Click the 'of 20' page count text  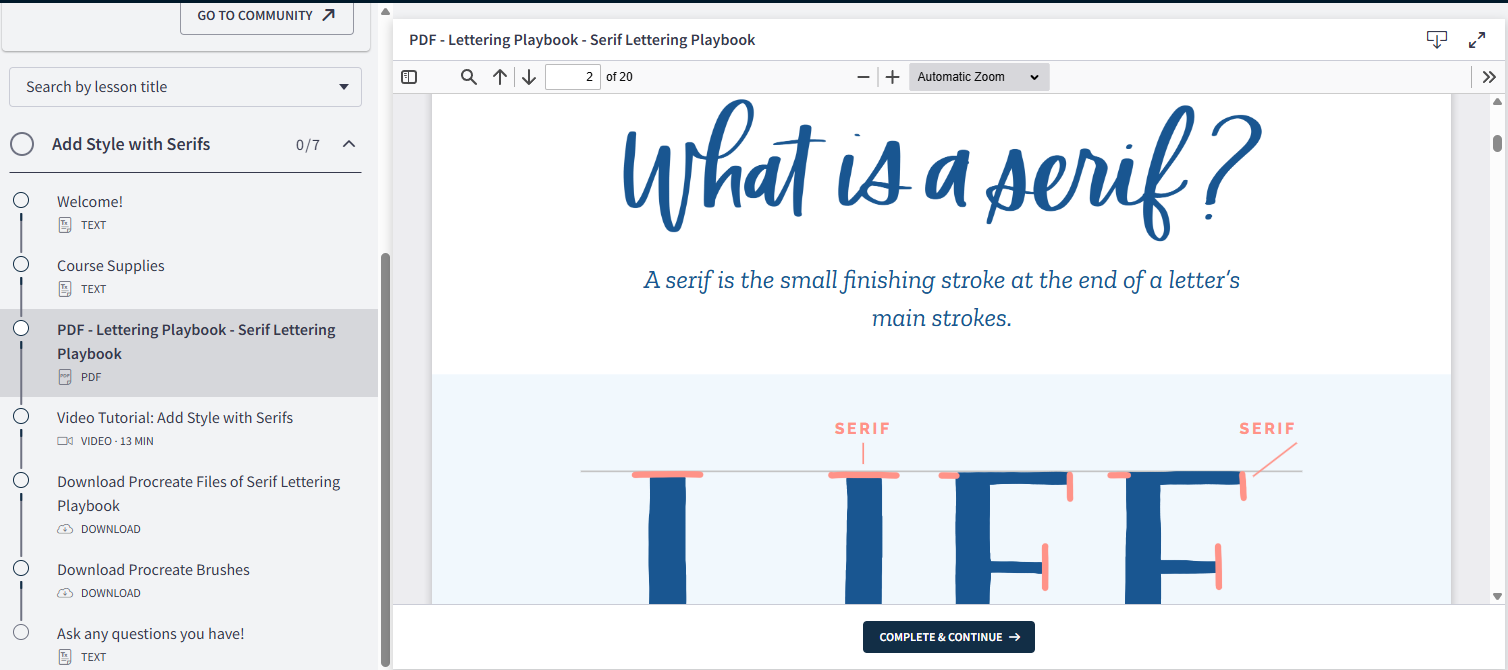pos(619,77)
